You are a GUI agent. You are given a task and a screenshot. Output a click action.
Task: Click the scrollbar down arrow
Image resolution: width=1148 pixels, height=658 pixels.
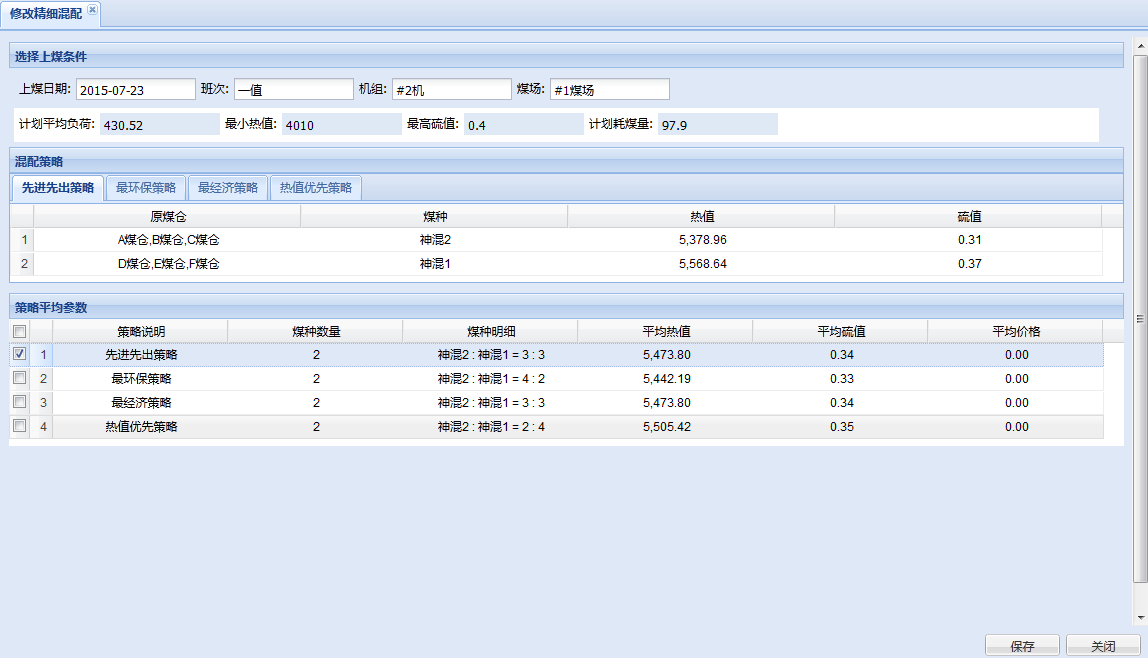(1140, 618)
